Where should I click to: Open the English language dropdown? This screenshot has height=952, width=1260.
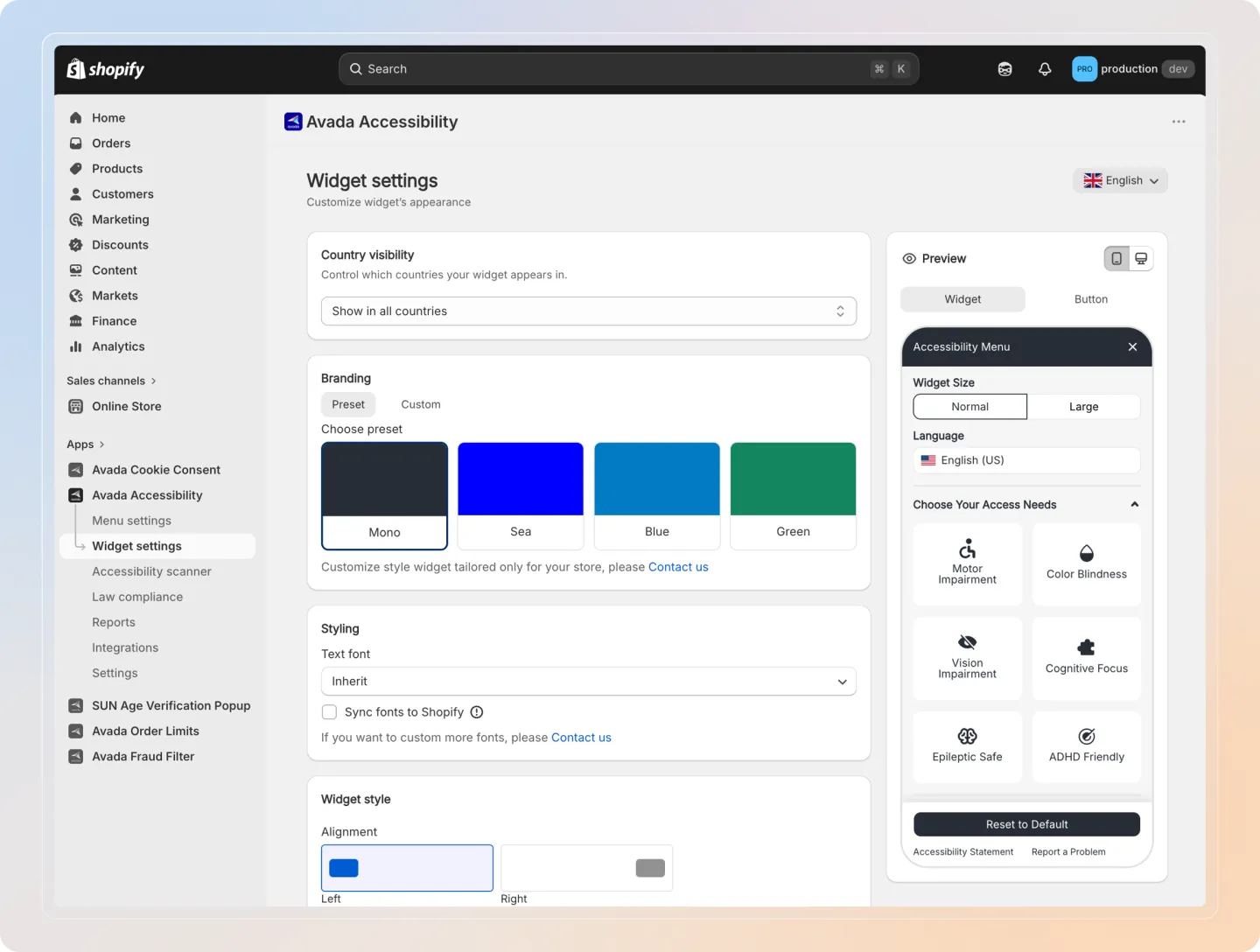click(x=1120, y=181)
